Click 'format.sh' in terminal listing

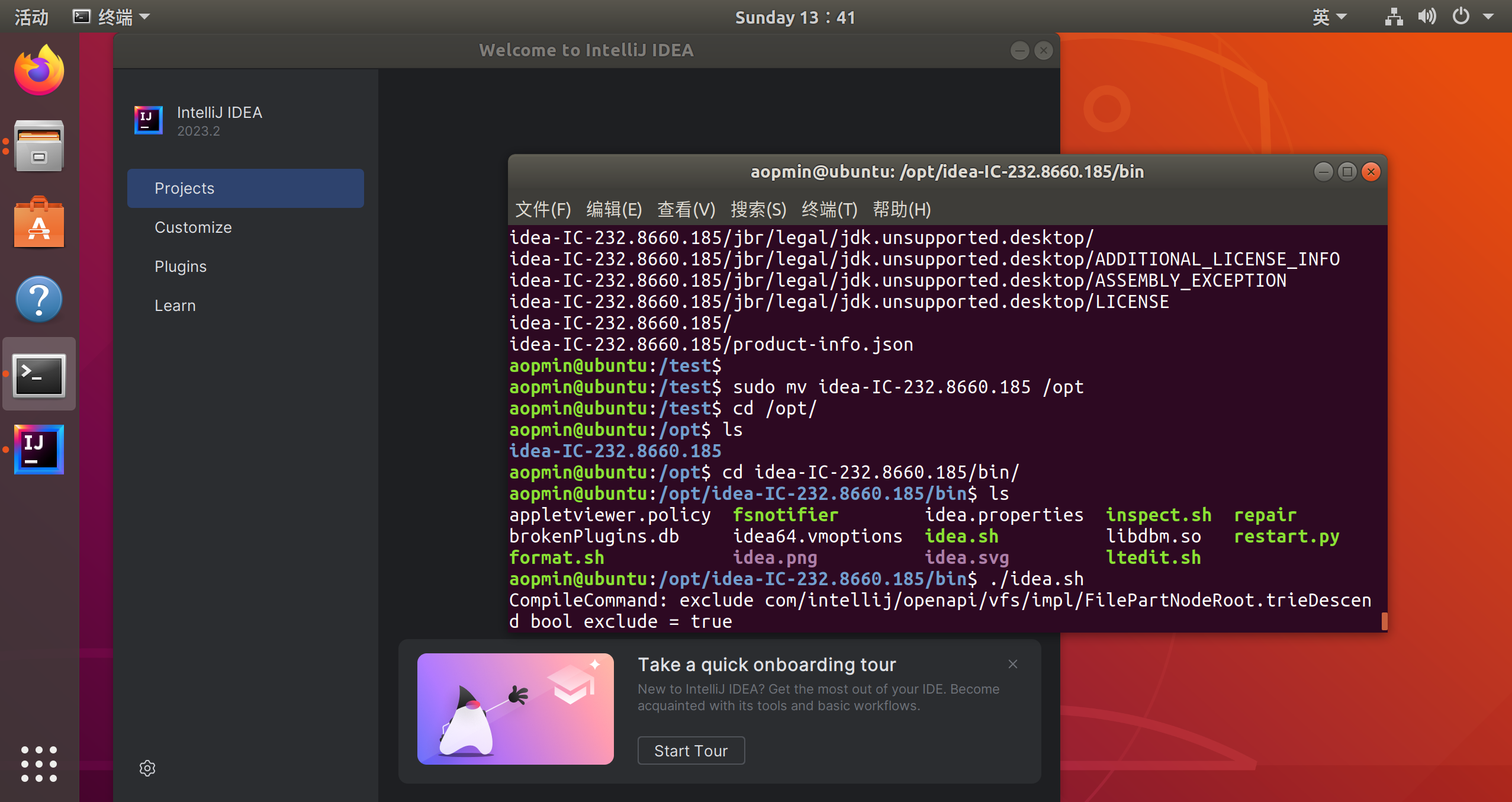[556, 557]
